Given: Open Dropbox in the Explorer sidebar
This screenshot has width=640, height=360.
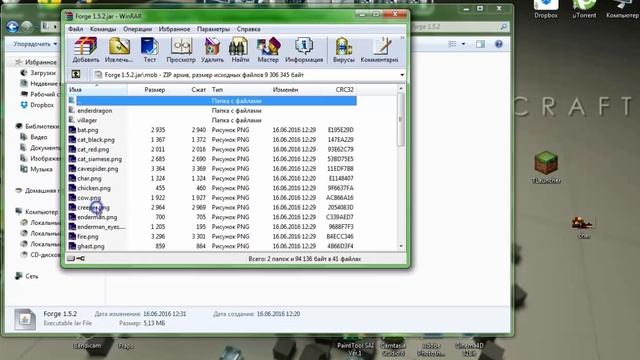Looking at the screenshot, I should (42, 105).
